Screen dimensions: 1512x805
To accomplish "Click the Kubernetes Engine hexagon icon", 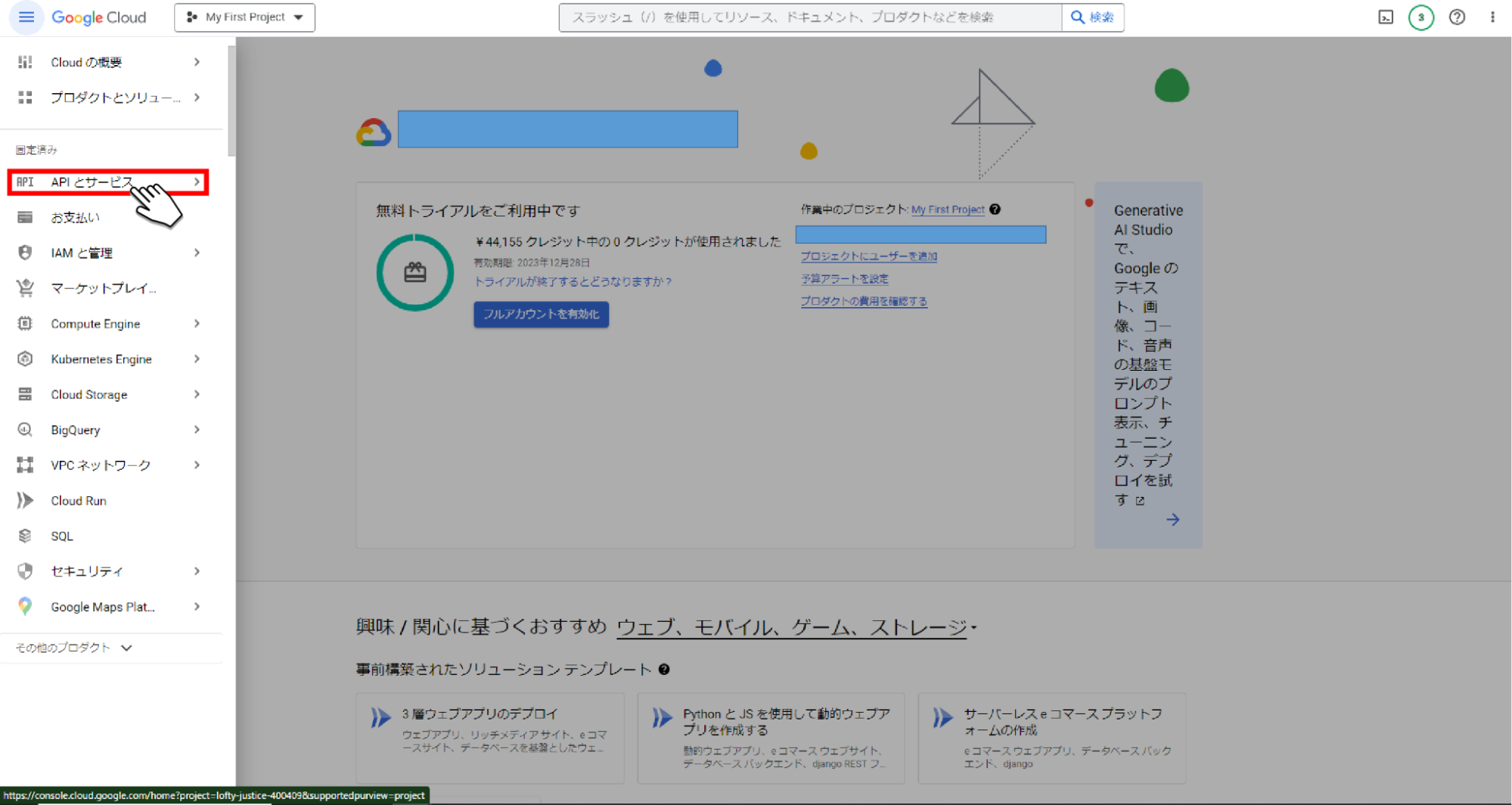I will point(25,359).
